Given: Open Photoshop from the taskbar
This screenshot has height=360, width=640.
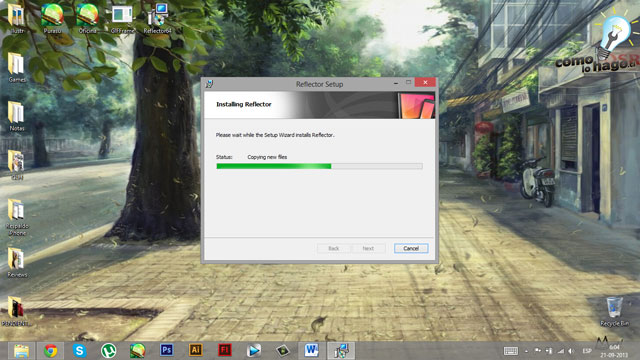Looking at the screenshot, I should click(167, 350).
